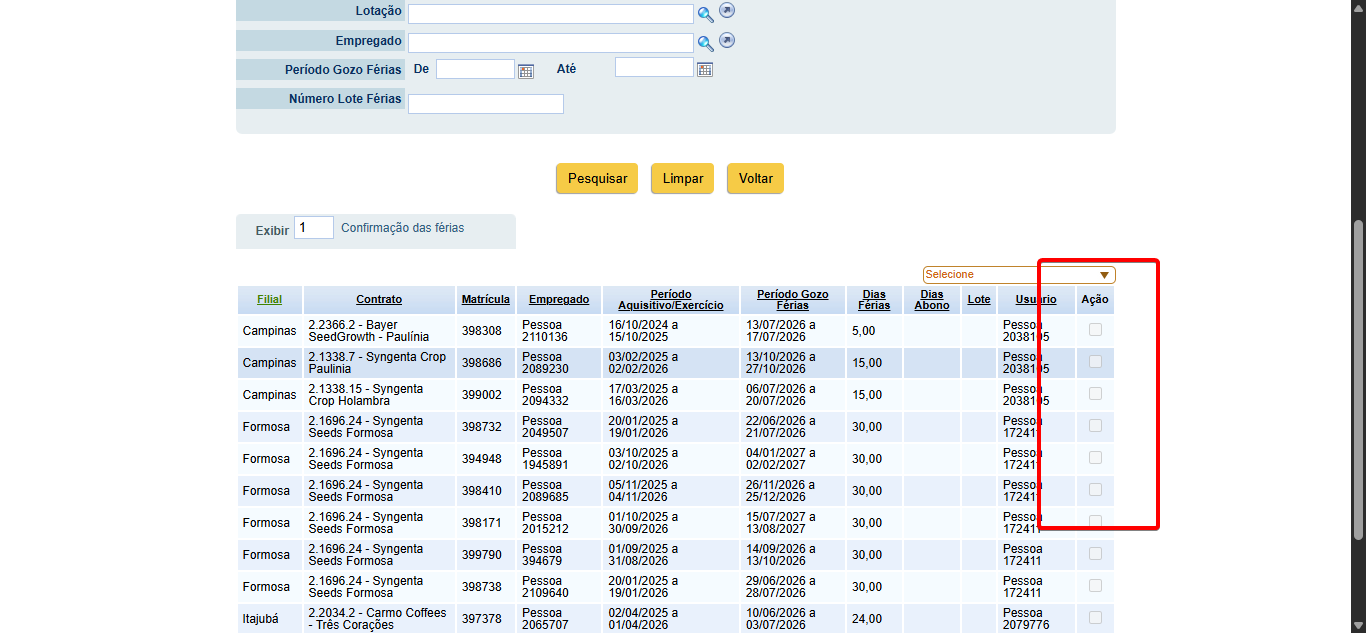Click the arrow icon beside Lotação search
1366x633 pixels.
tap(727, 10)
